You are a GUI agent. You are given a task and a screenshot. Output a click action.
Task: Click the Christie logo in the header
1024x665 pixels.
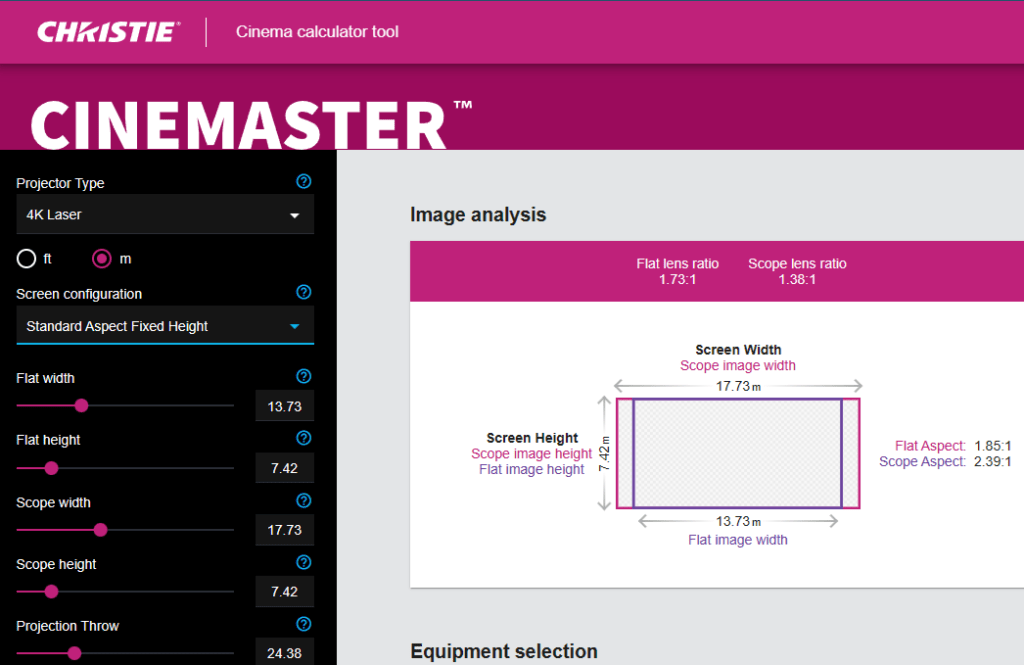pyautogui.click(x=108, y=32)
